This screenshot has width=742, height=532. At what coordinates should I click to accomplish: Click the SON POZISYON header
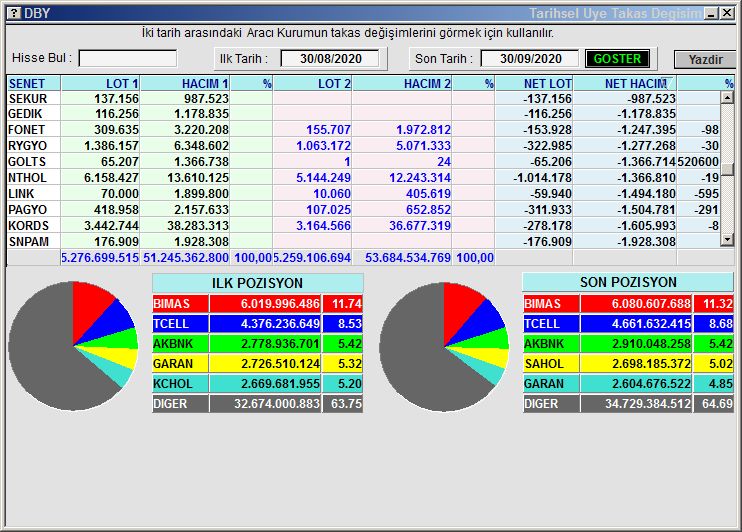click(628, 282)
